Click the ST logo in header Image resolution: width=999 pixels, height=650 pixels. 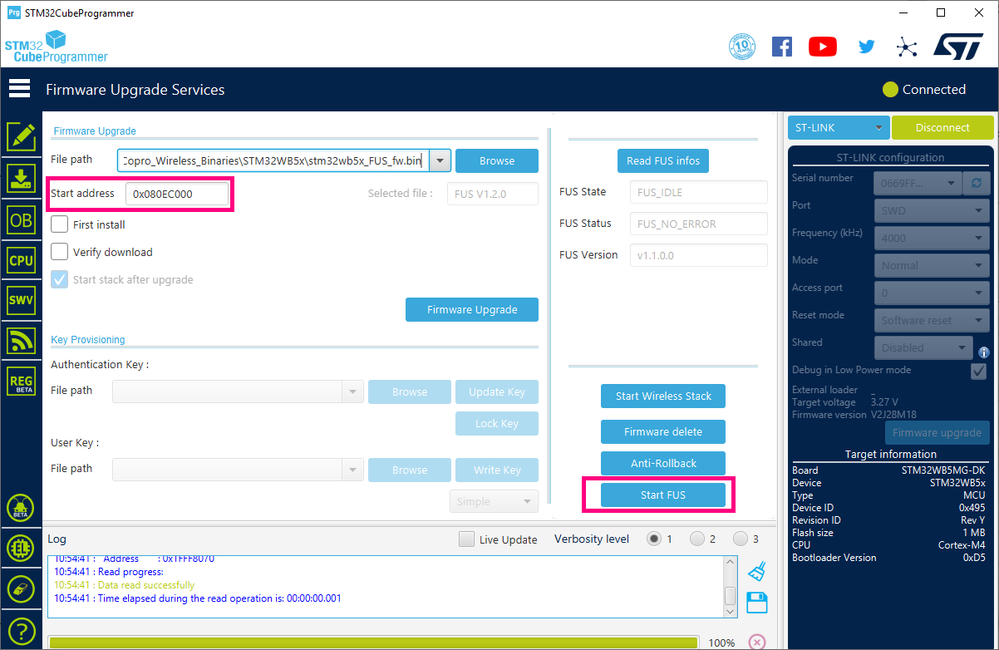tap(959, 47)
